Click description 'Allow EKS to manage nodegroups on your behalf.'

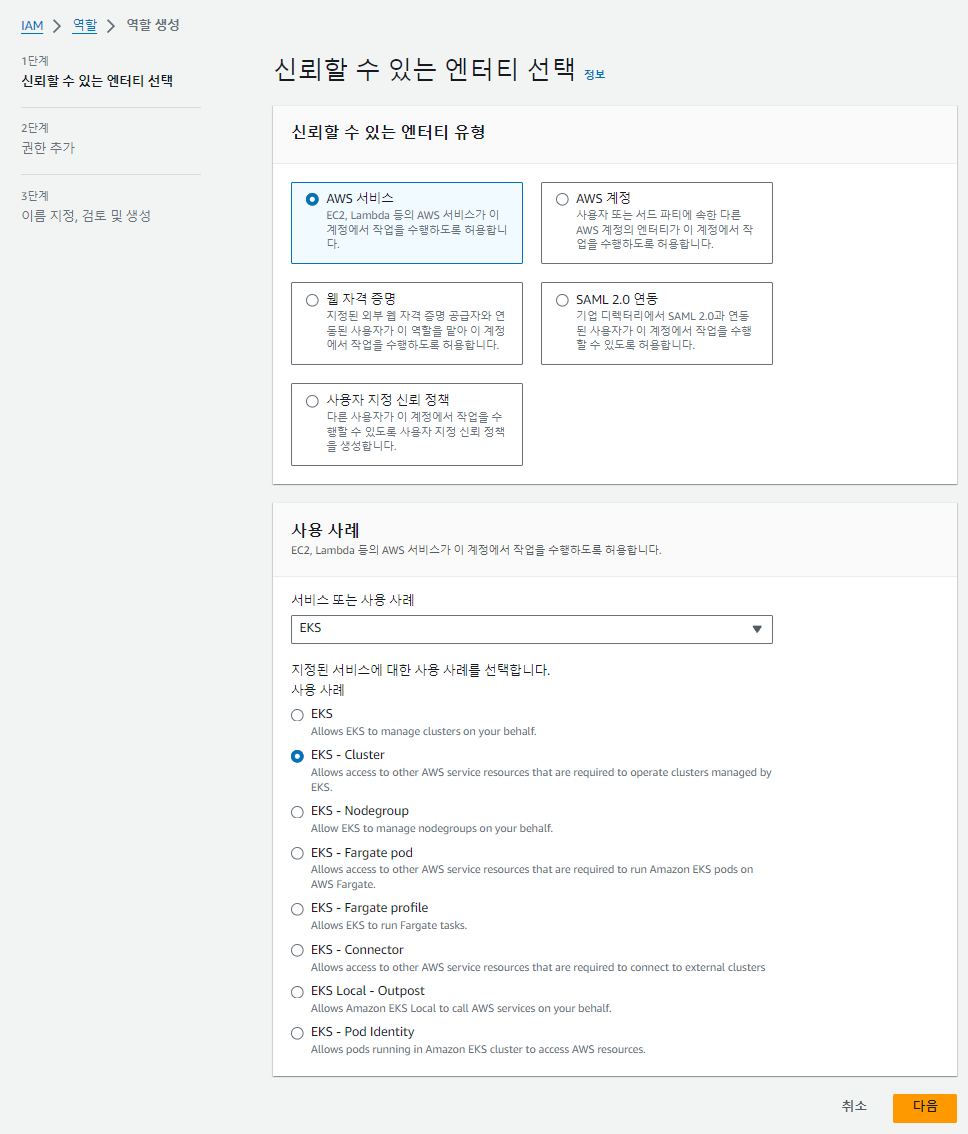(432, 828)
